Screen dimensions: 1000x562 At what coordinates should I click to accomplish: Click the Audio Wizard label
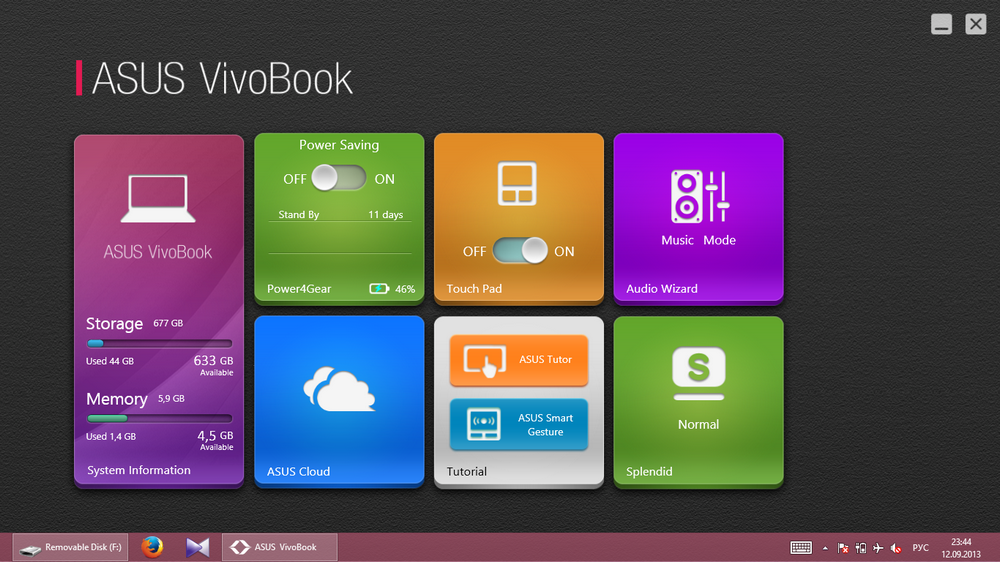pos(661,289)
